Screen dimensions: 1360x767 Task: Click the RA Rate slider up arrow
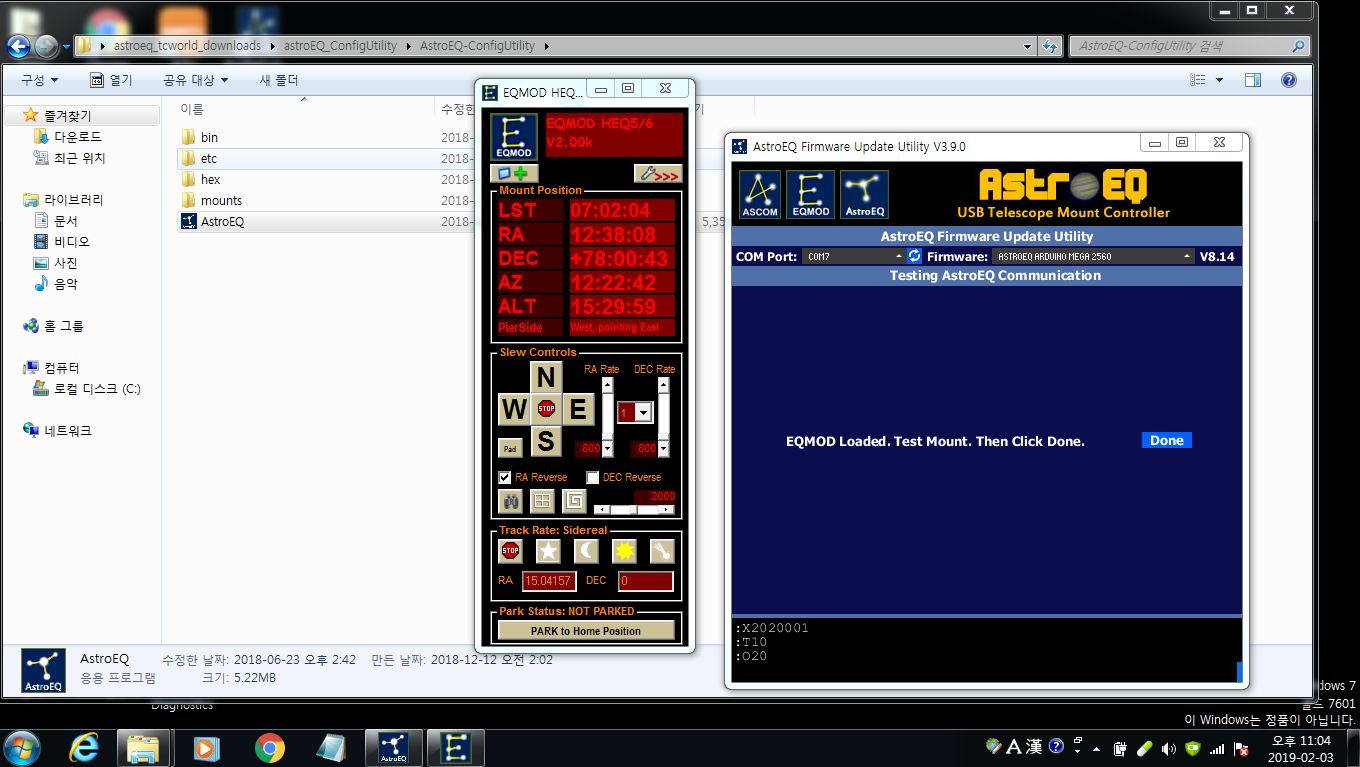[x=607, y=384]
